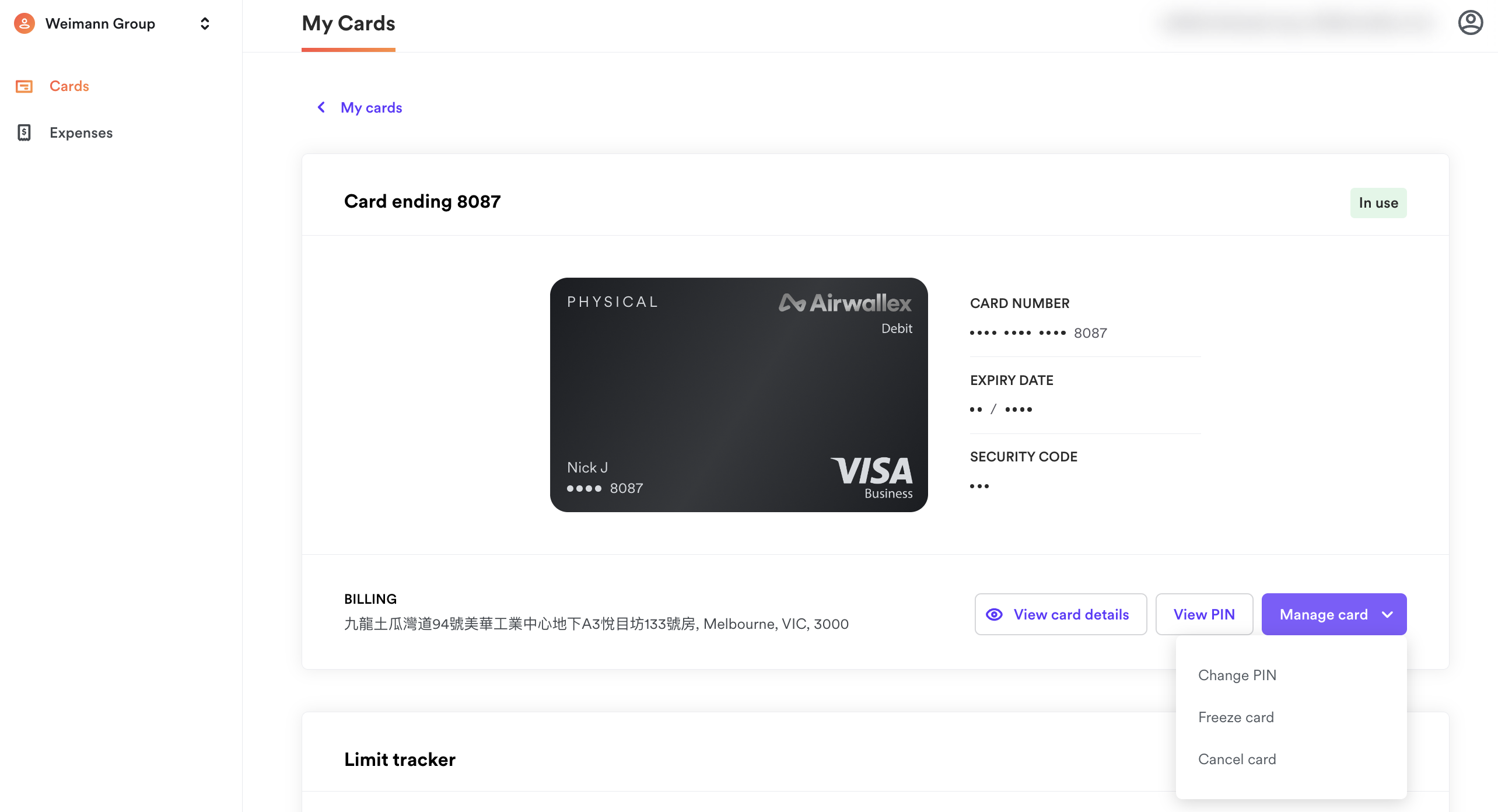Click the Cards icon in sidebar
The image size is (1498, 812).
pos(24,85)
